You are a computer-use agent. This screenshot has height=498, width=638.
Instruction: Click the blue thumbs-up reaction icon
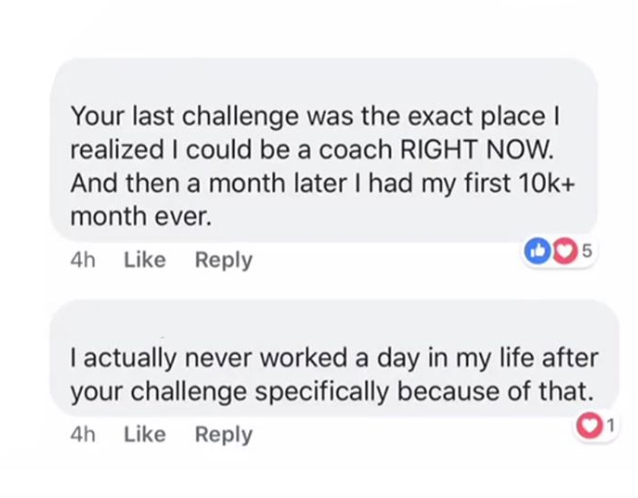tap(537, 251)
